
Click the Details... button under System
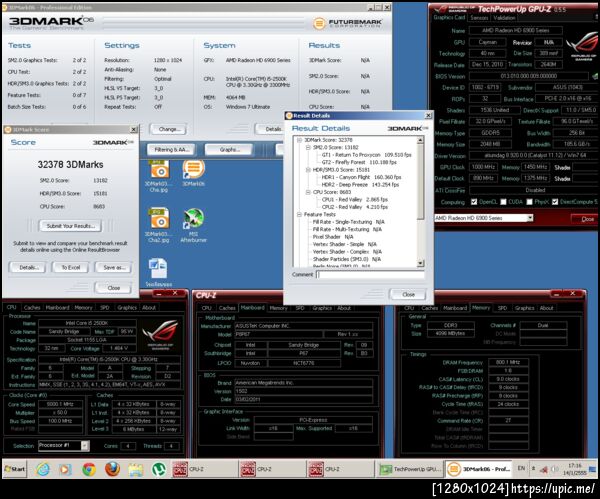269,129
